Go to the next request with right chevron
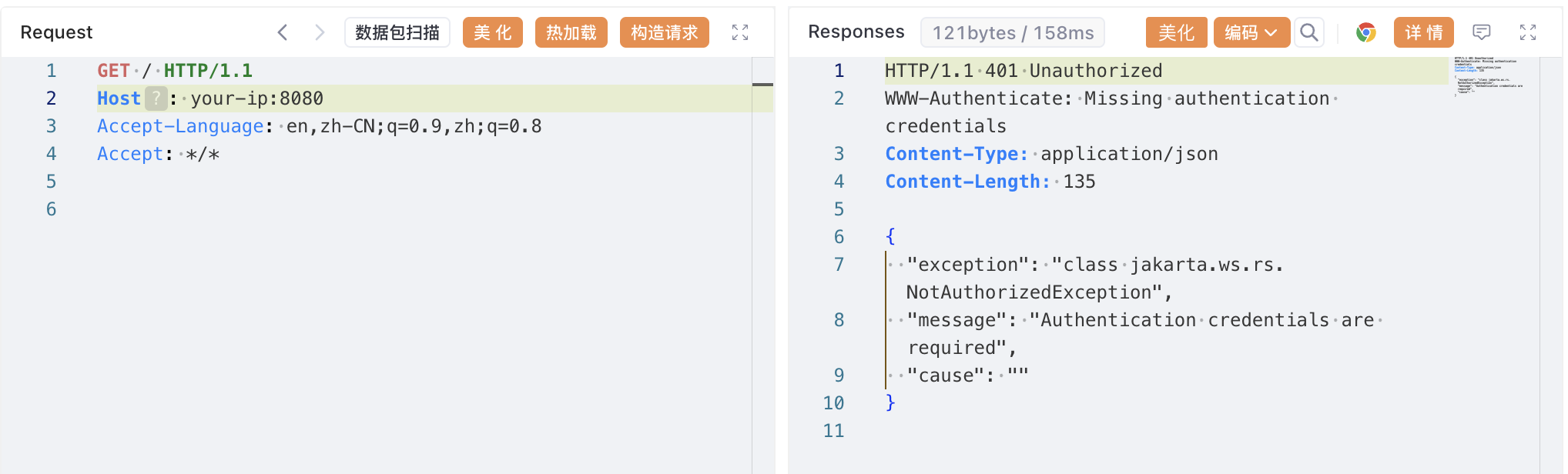Viewport: 1568px width, 474px height. 320,32
